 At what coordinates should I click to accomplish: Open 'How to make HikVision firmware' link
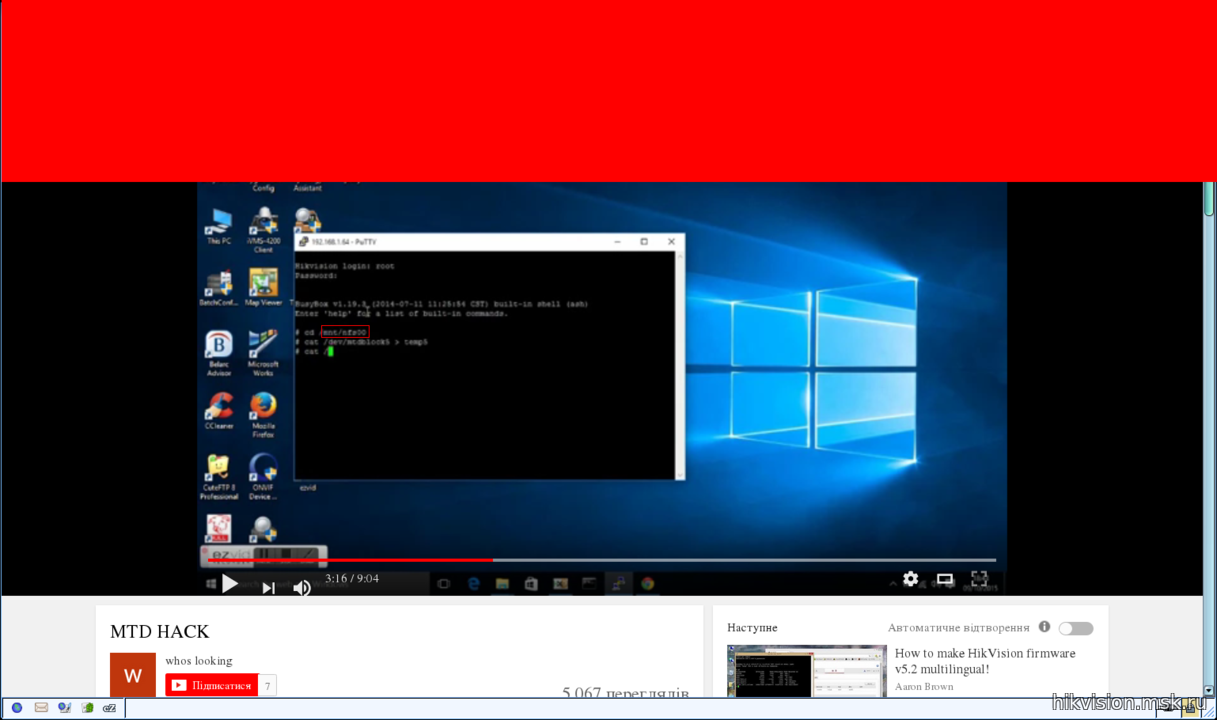point(985,661)
